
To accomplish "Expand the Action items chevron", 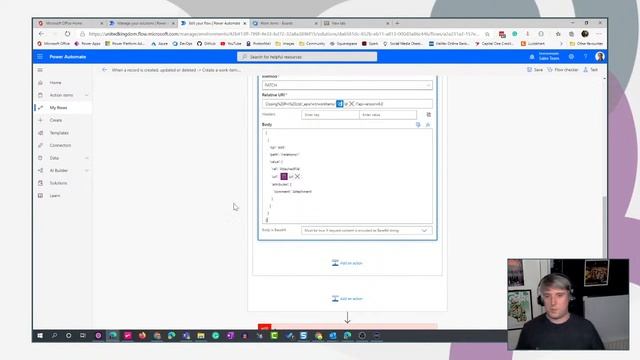I will [x=87, y=95].
